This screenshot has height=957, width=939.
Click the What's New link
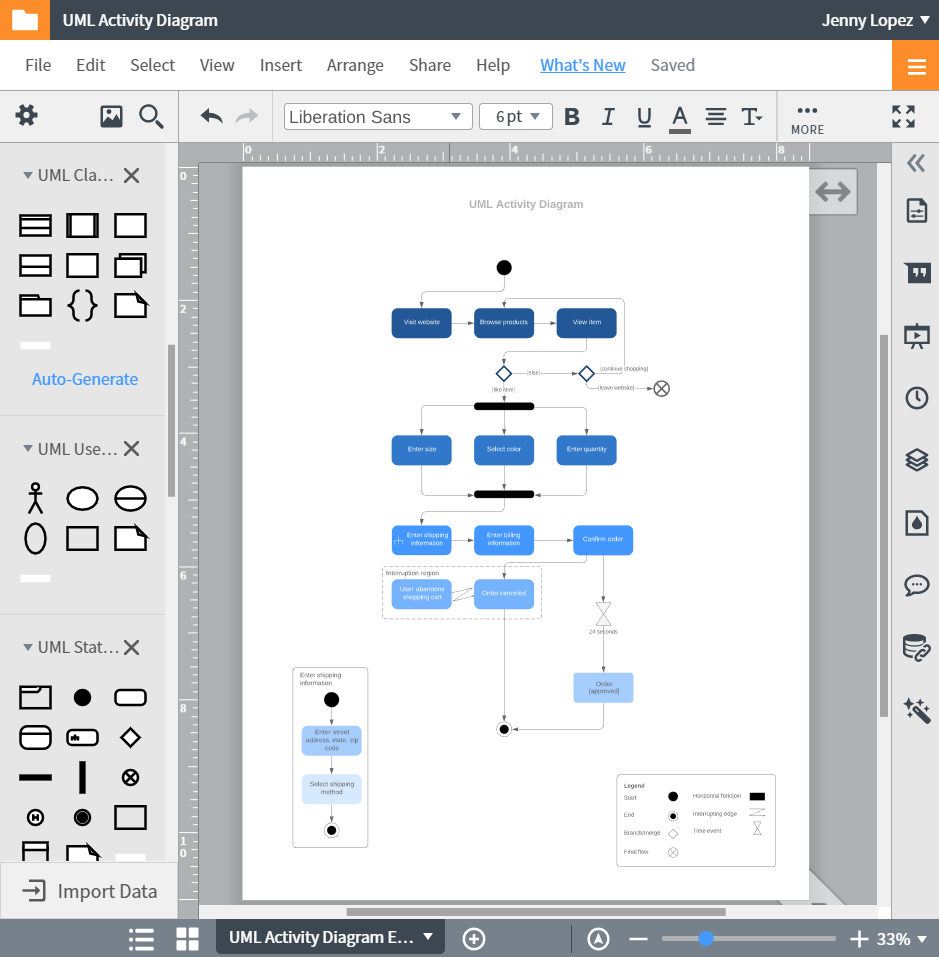pyautogui.click(x=583, y=65)
